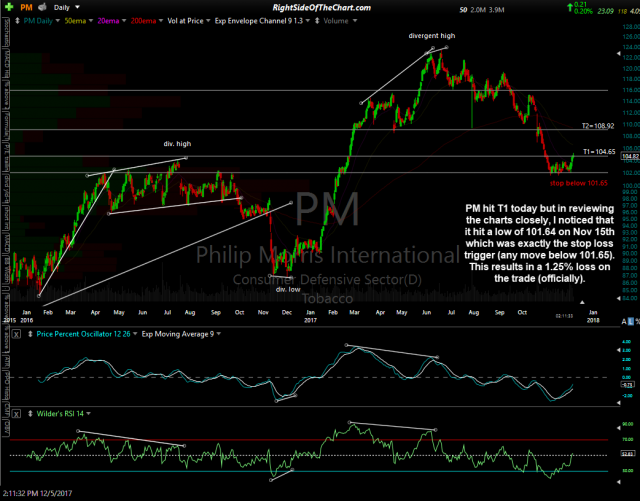The image size is (640, 501).
Task: Click the T1=104.65 target label
Action: [599, 152]
